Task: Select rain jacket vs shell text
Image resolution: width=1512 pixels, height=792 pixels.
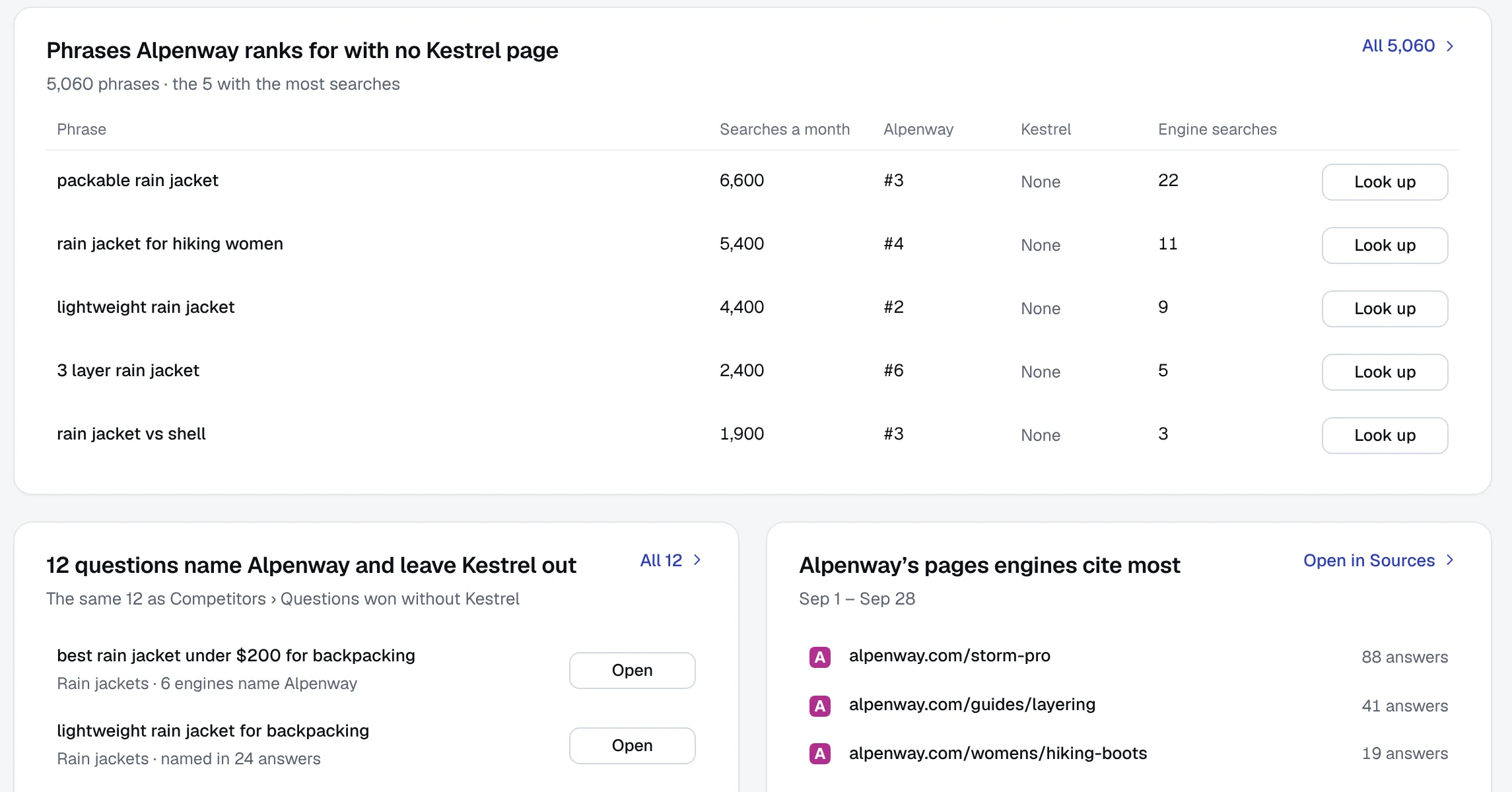Action: point(131,434)
